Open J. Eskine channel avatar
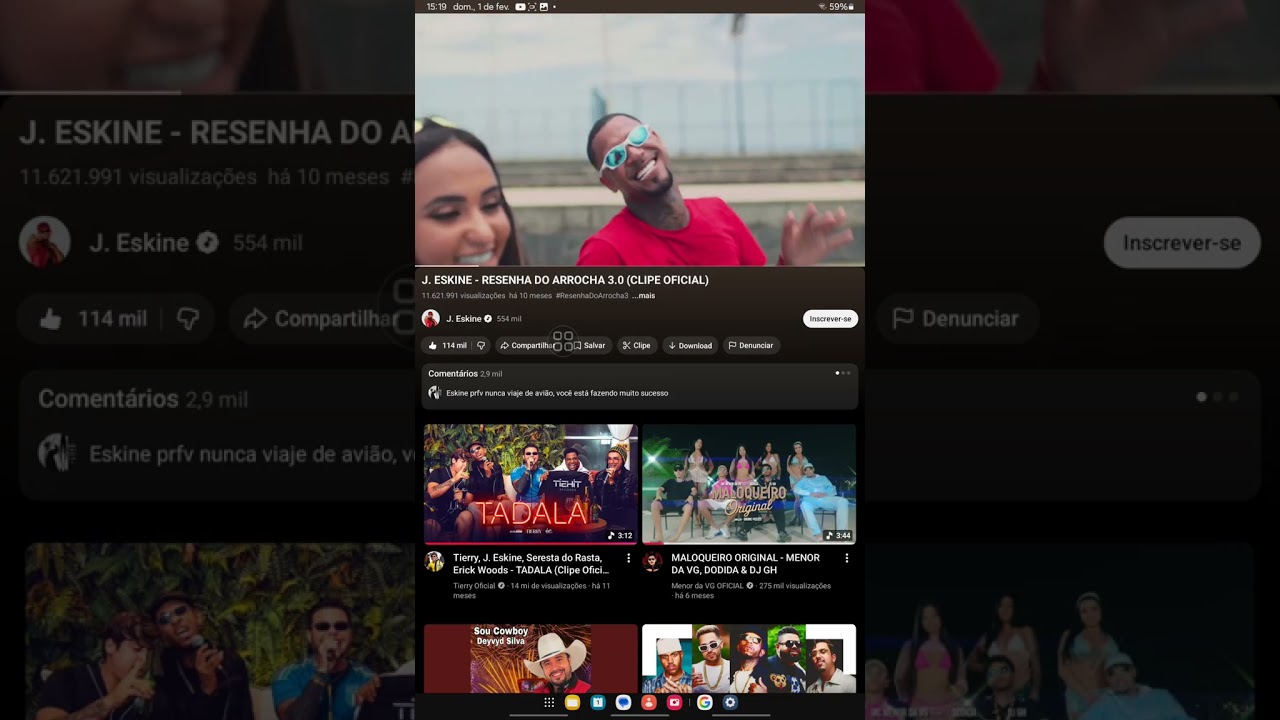This screenshot has height=720, width=1280. click(431, 318)
